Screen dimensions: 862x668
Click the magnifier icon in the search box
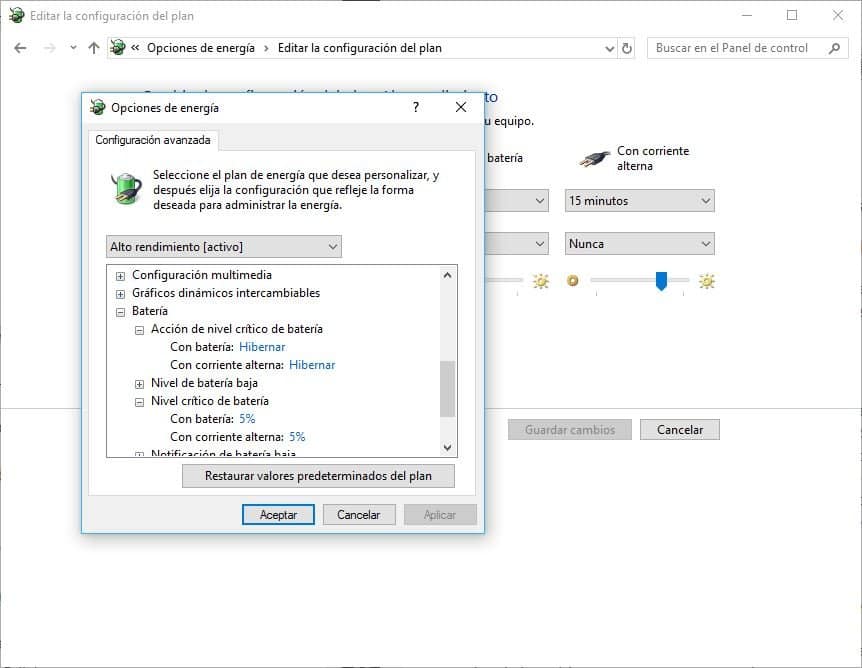[x=833, y=47]
